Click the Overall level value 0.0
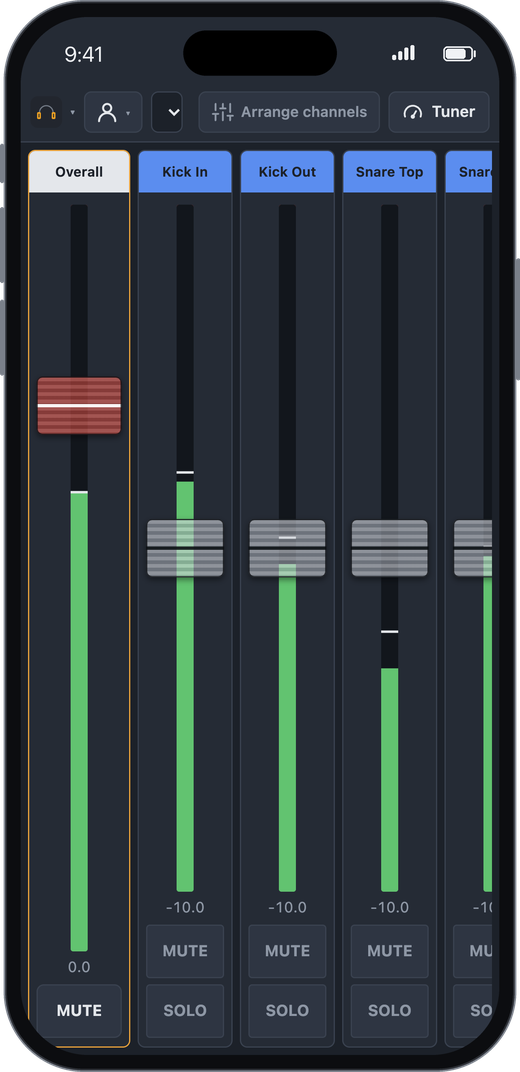The width and height of the screenshot is (520, 1072). click(x=79, y=967)
